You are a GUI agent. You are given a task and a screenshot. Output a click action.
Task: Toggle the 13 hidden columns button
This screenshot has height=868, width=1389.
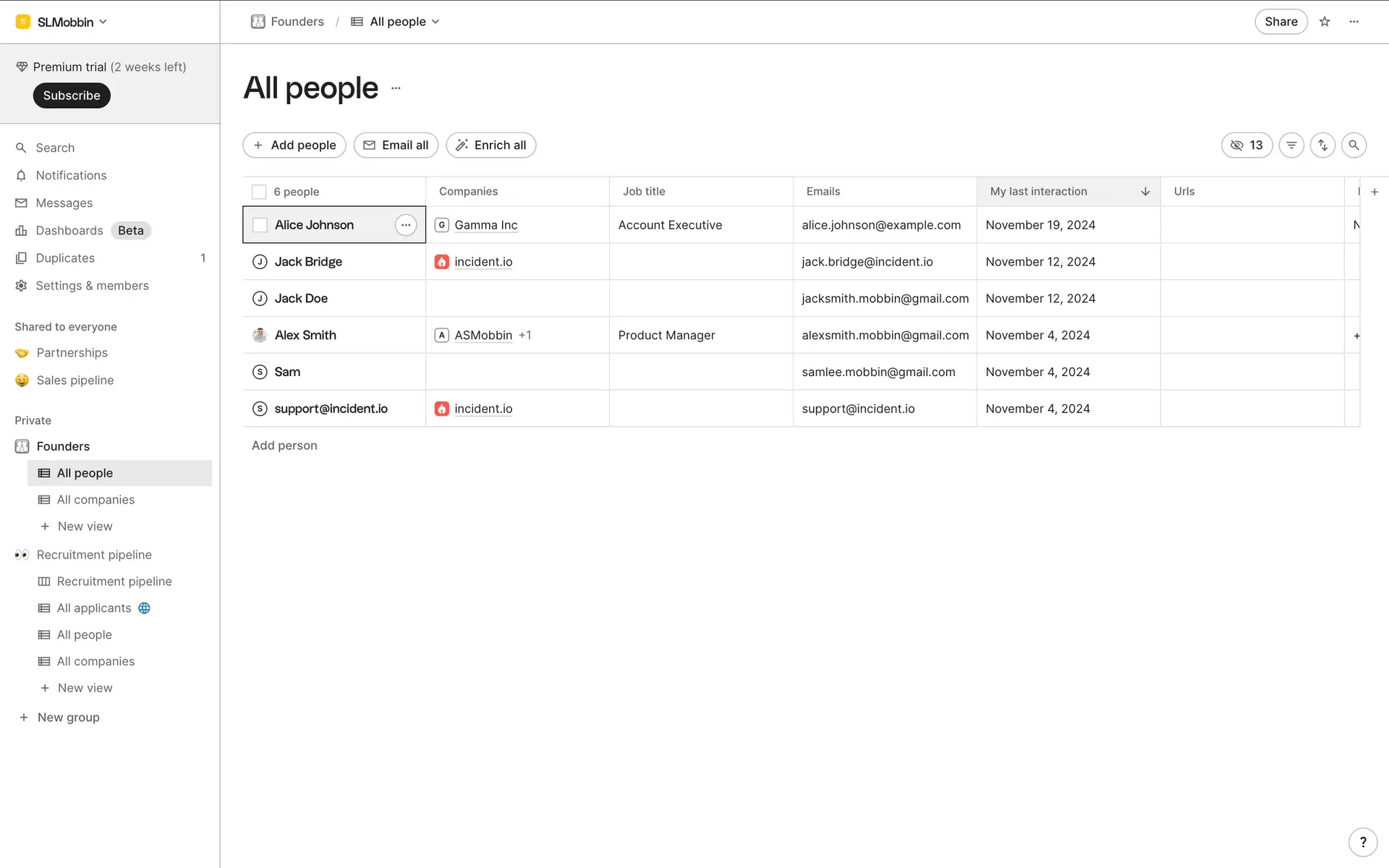click(x=1246, y=145)
